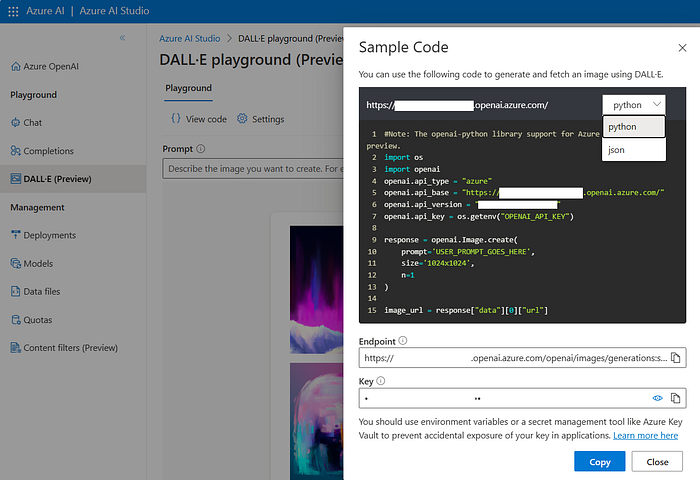Image resolution: width=700 pixels, height=480 pixels.
Task: Click into the Endpoint URL field
Action: [510, 357]
